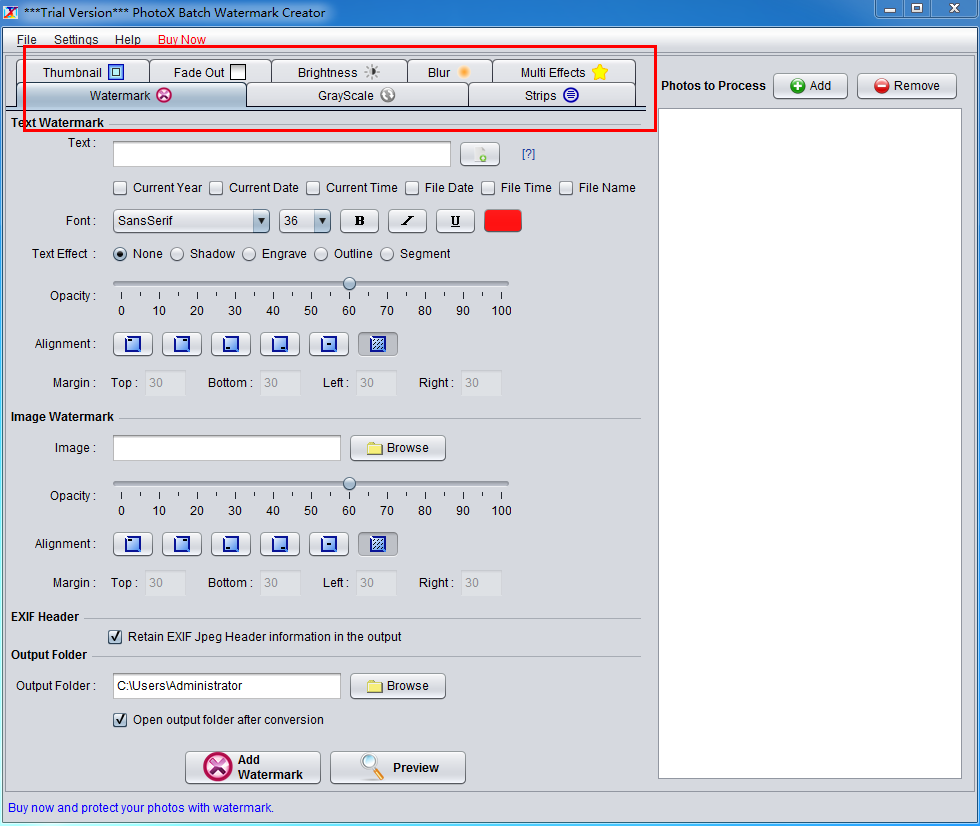This screenshot has height=826, width=980.
Task: Remove photos with the red minus button
Action: [x=907, y=86]
